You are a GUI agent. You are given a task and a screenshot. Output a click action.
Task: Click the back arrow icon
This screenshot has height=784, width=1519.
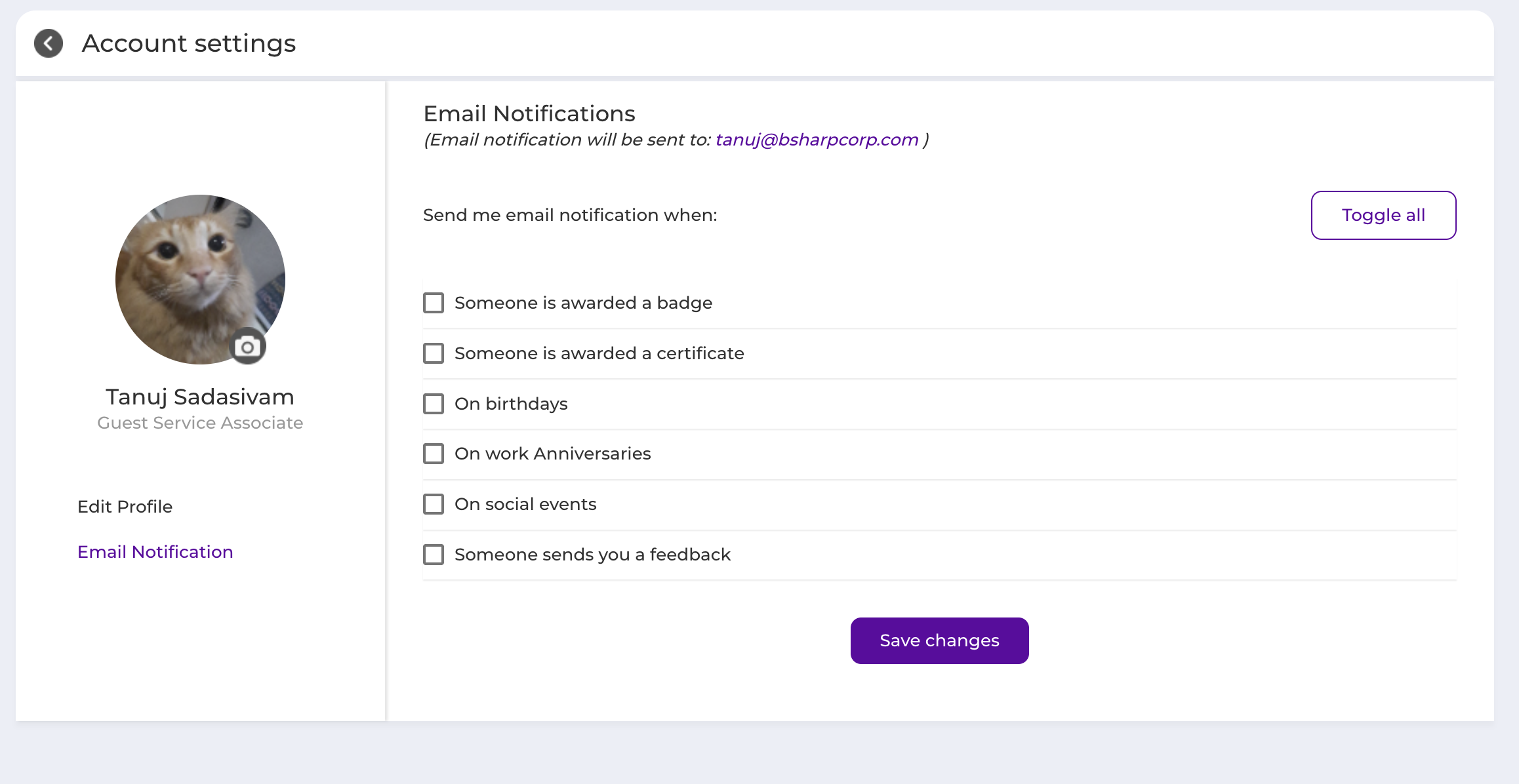click(x=49, y=44)
